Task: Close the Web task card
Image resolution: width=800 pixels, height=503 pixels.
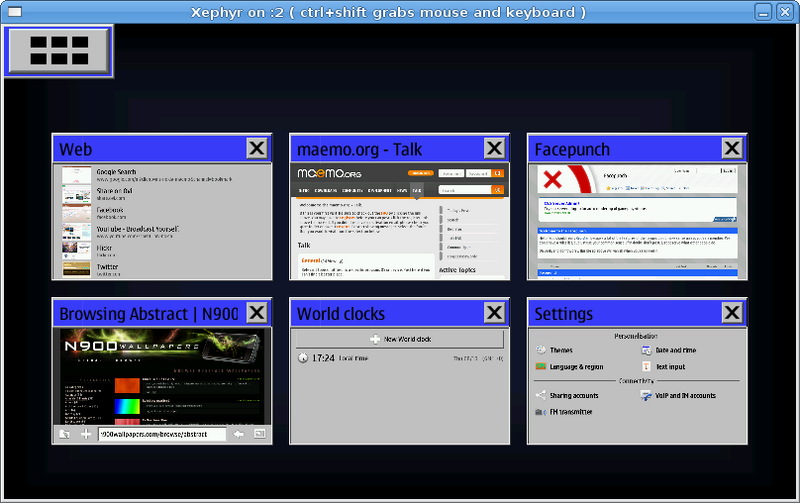Action: point(257,148)
